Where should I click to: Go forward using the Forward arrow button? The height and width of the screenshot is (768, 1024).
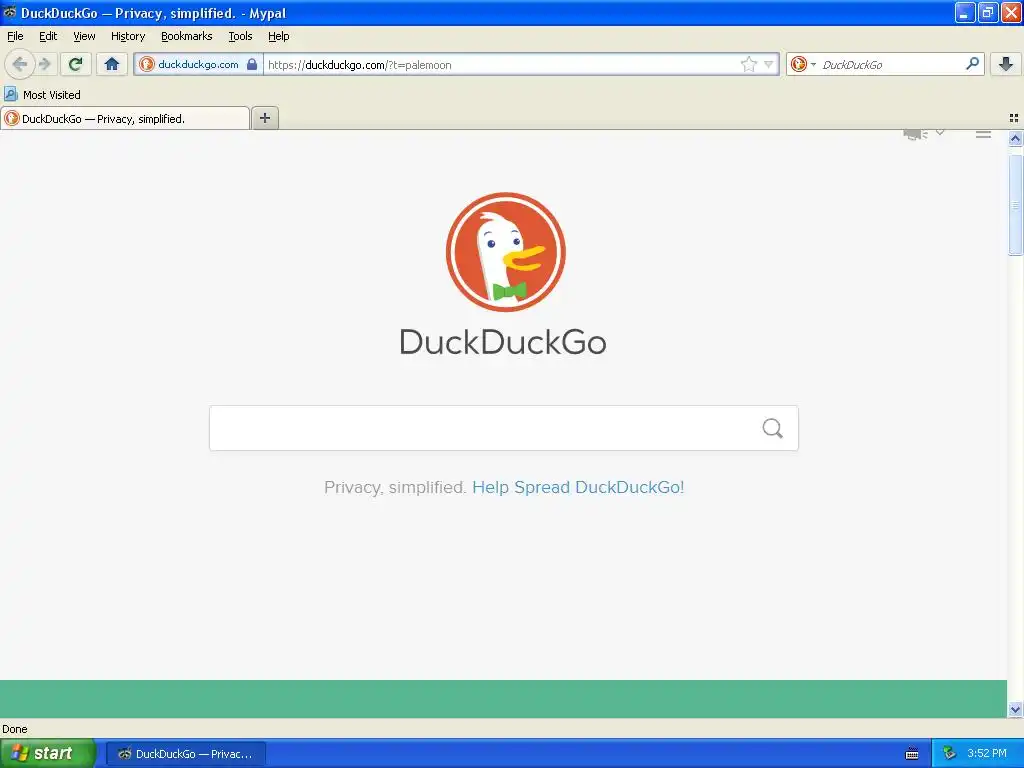point(44,64)
